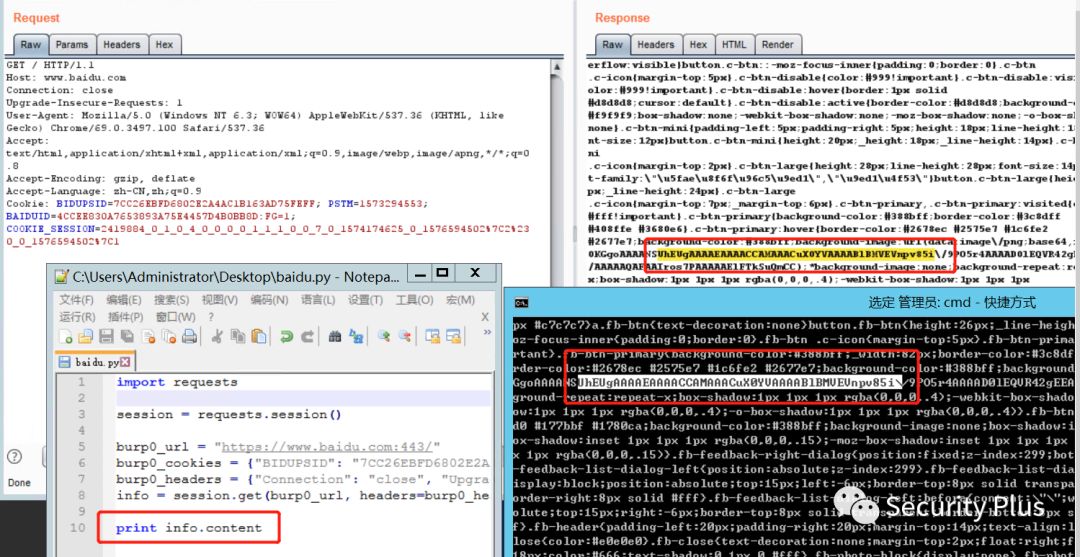Click the cmd window title bar icon
The height and width of the screenshot is (557, 1080).
pyautogui.click(x=522, y=302)
